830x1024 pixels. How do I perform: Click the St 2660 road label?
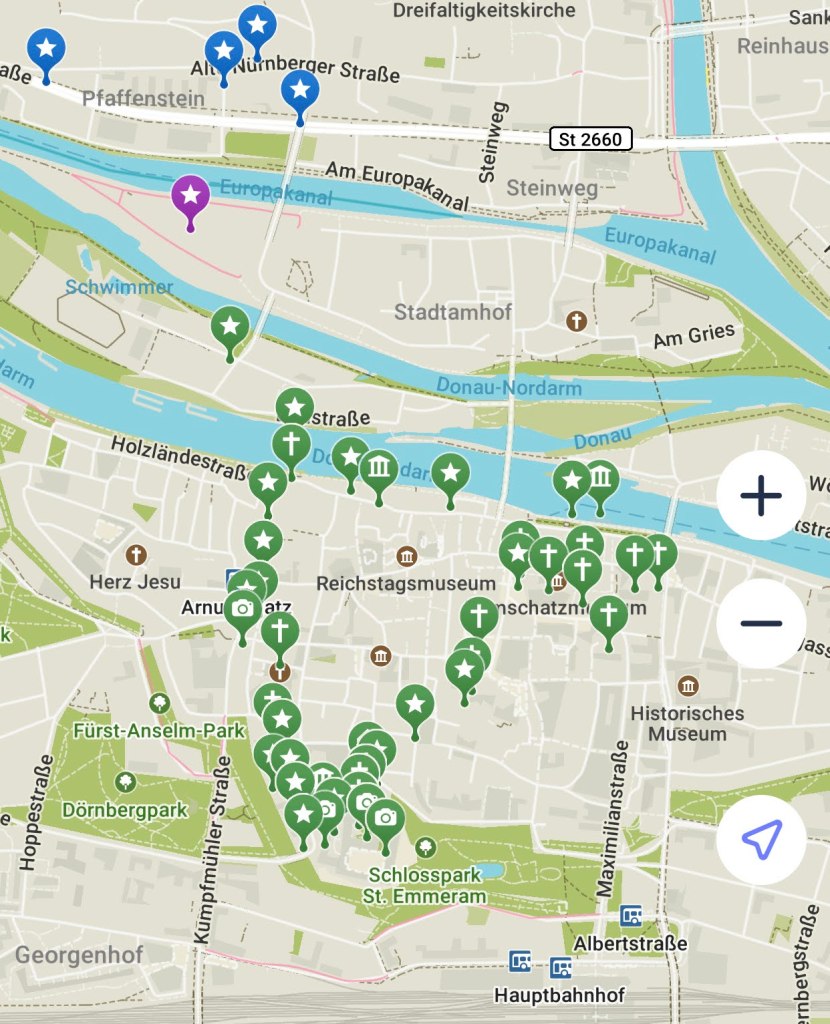click(x=591, y=139)
